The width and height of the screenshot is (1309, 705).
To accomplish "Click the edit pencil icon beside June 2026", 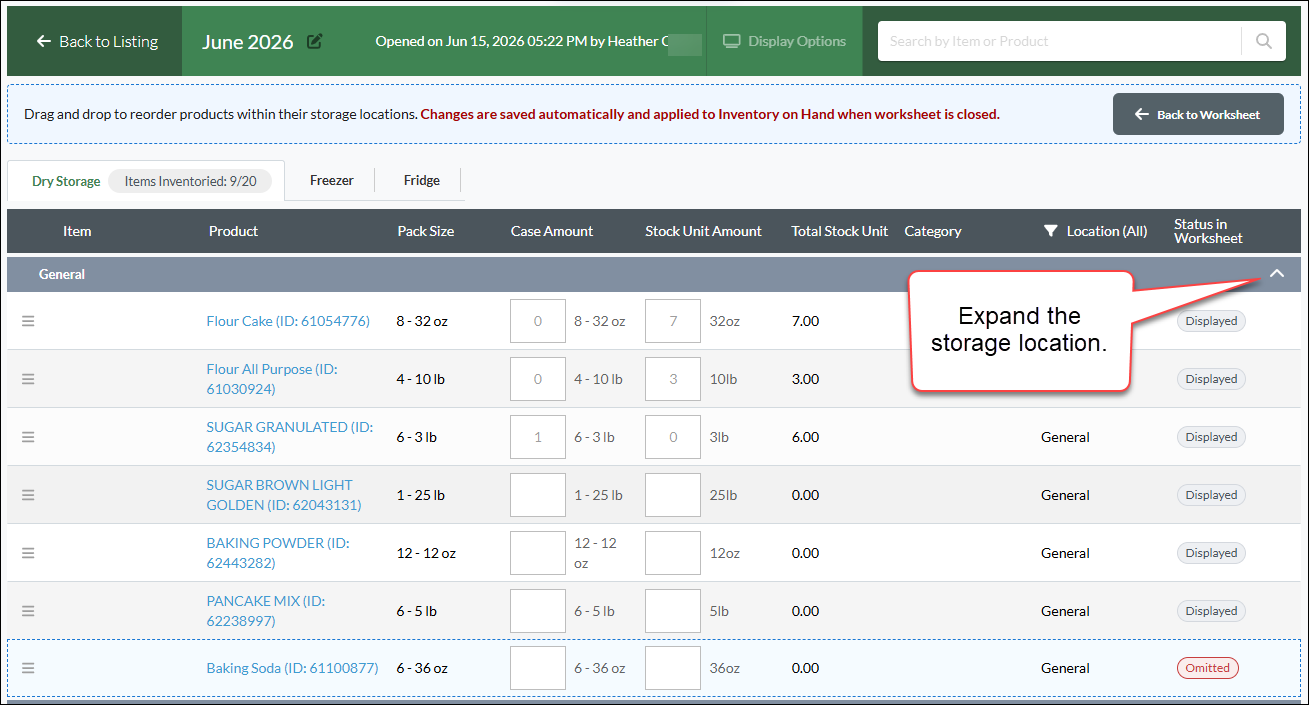I will pyautogui.click(x=315, y=41).
